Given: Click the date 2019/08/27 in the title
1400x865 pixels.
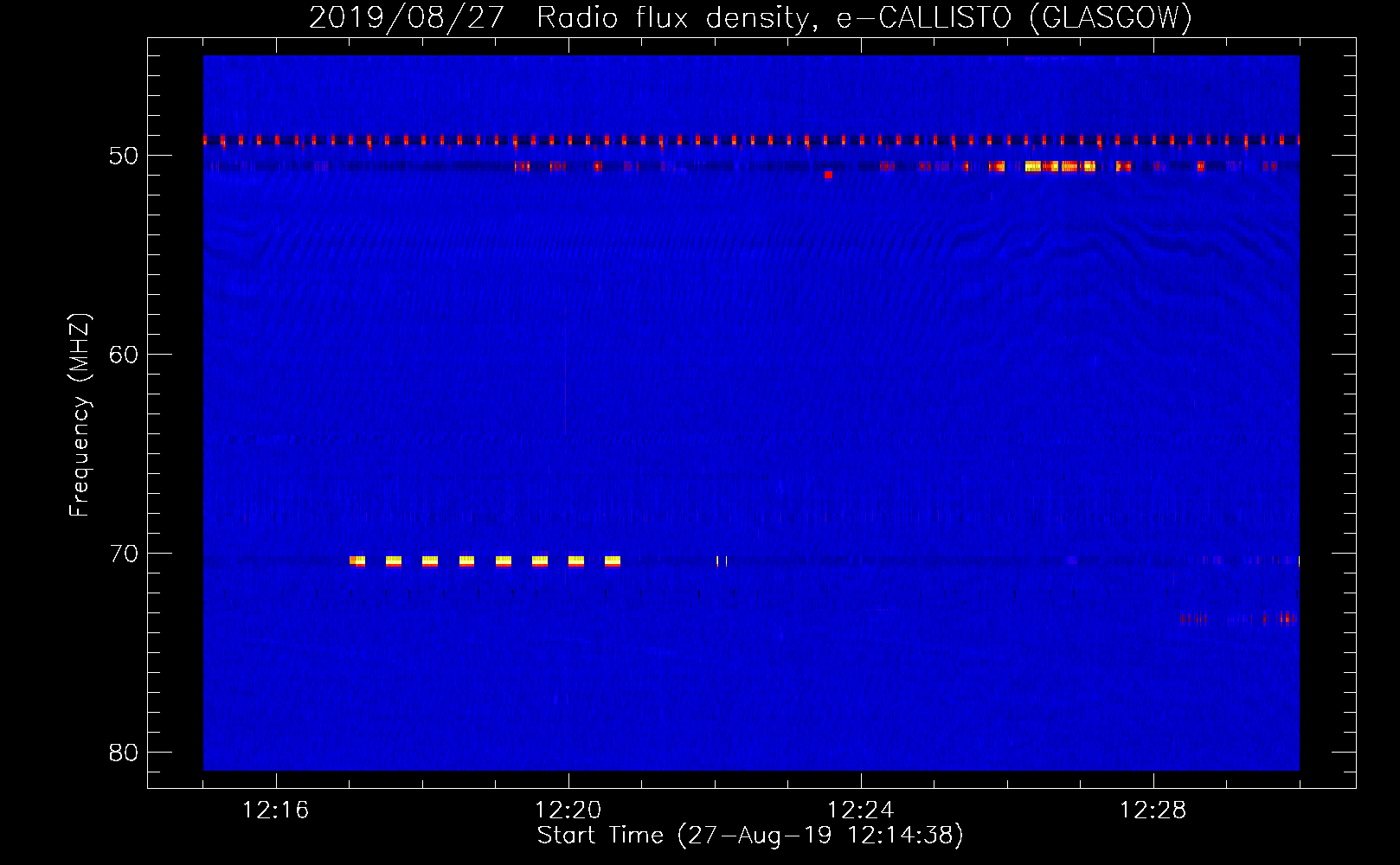Looking at the screenshot, I should pos(406,17).
